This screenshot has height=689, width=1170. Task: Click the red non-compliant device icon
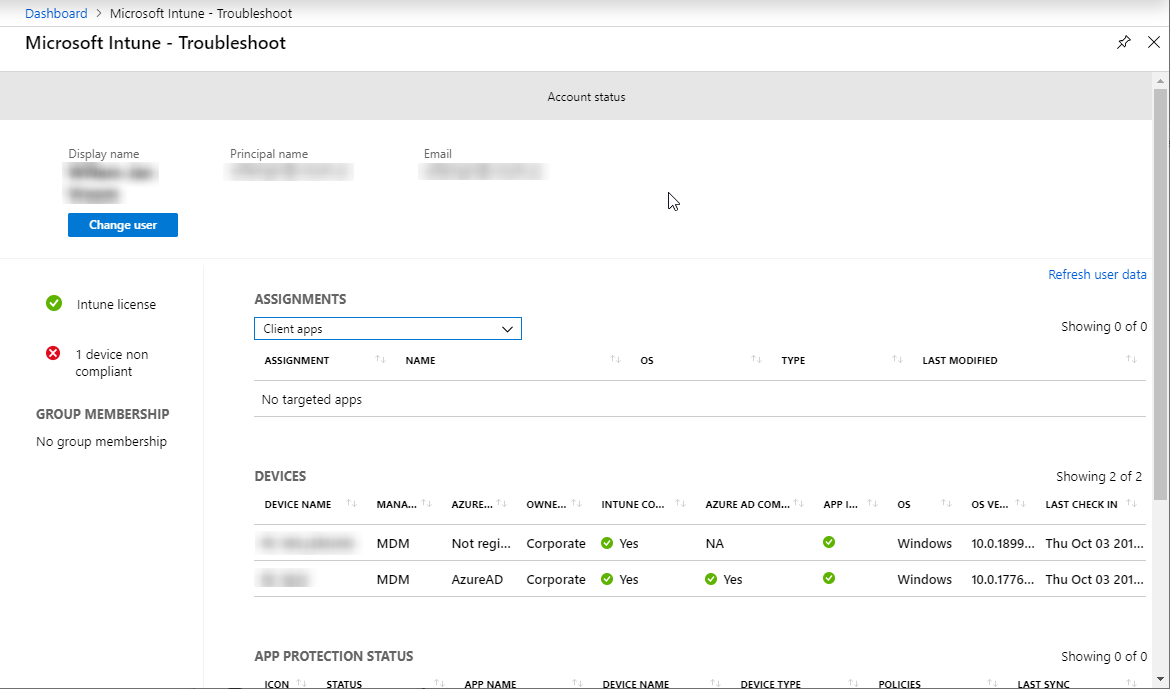click(x=54, y=354)
